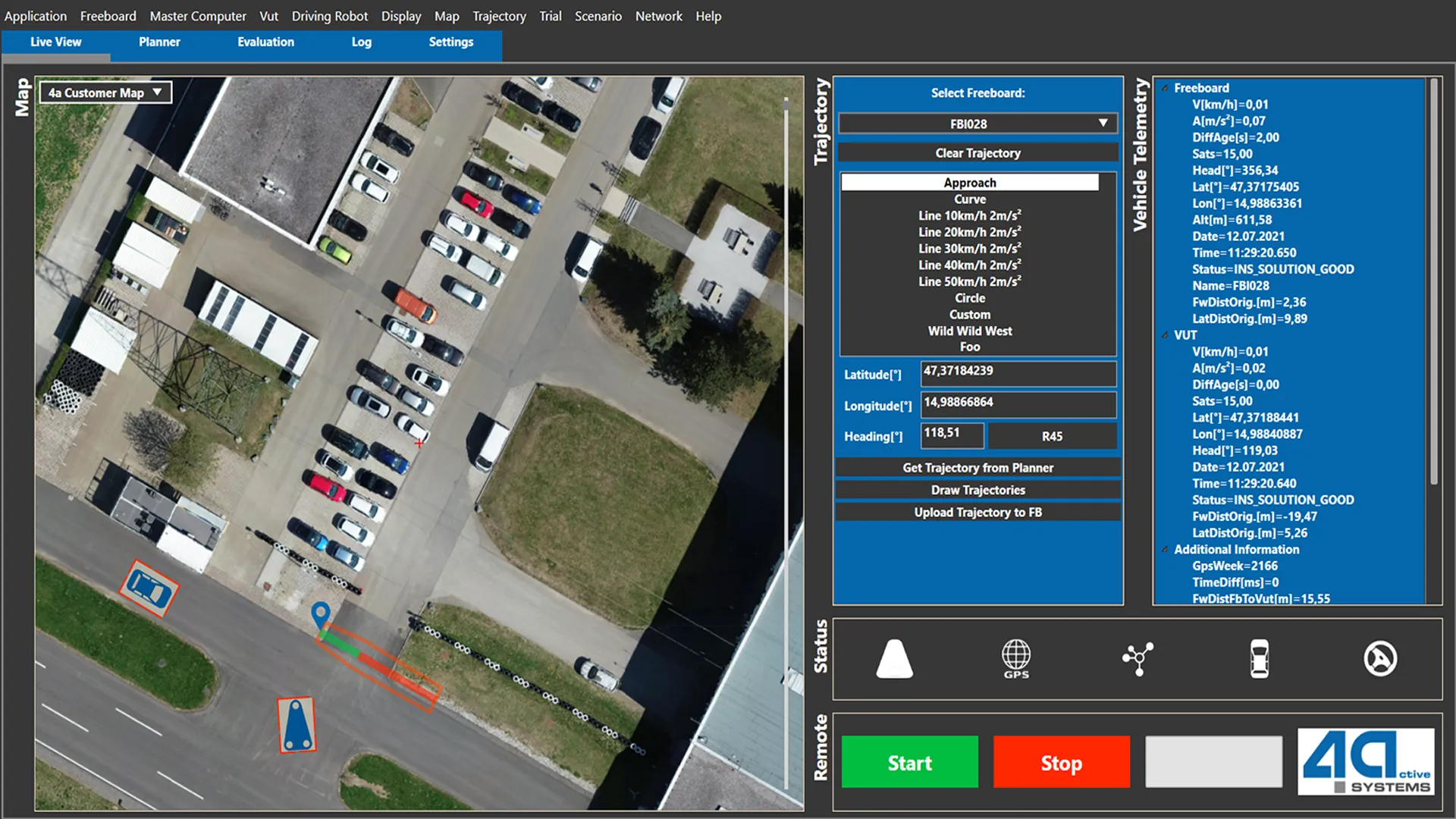This screenshot has width=1456, height=819.
Task: Click the steering wheel driving robot icon
Action: [x=1380, y=658]
